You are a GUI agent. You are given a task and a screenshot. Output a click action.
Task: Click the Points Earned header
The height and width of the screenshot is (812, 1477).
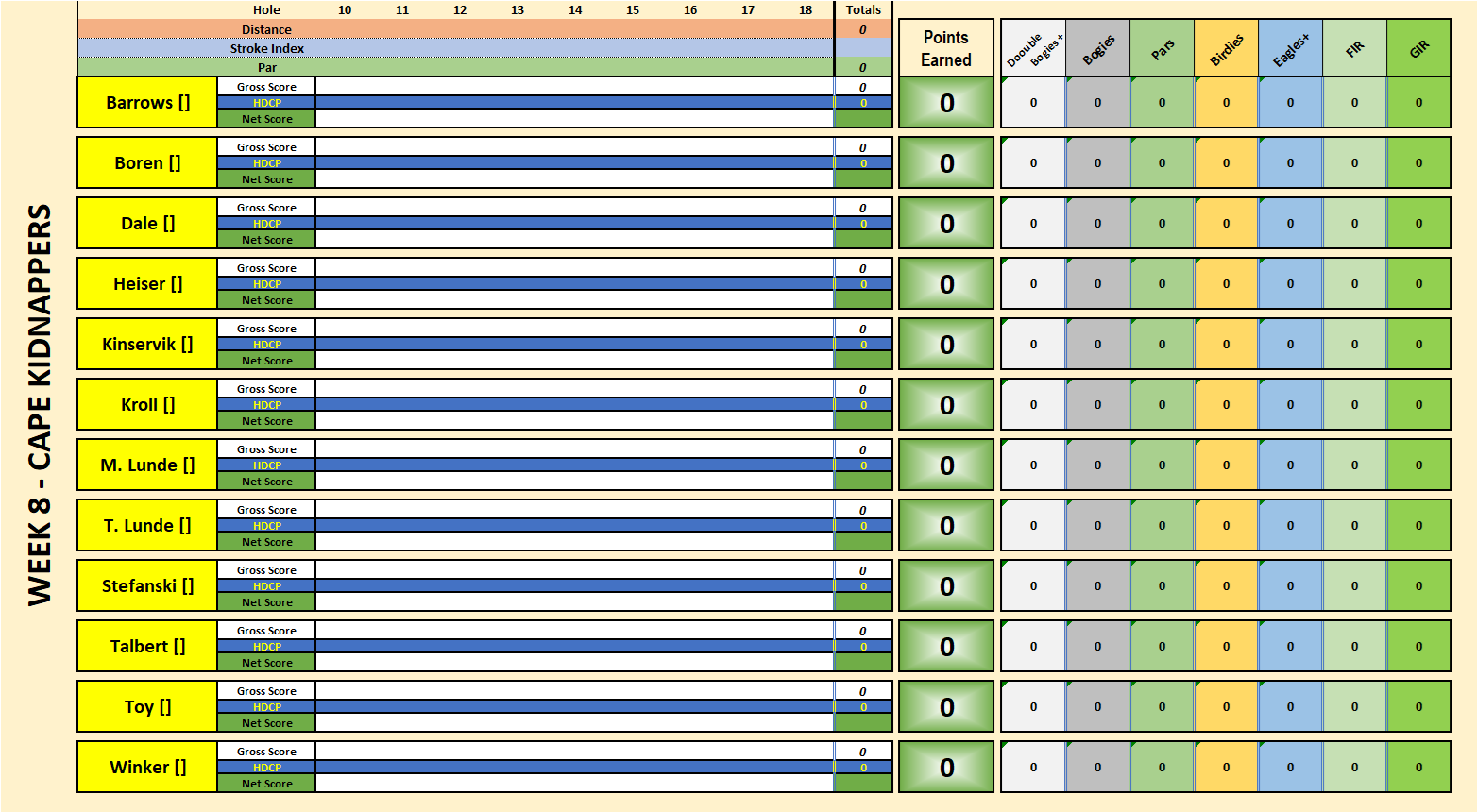pos(945,48)
